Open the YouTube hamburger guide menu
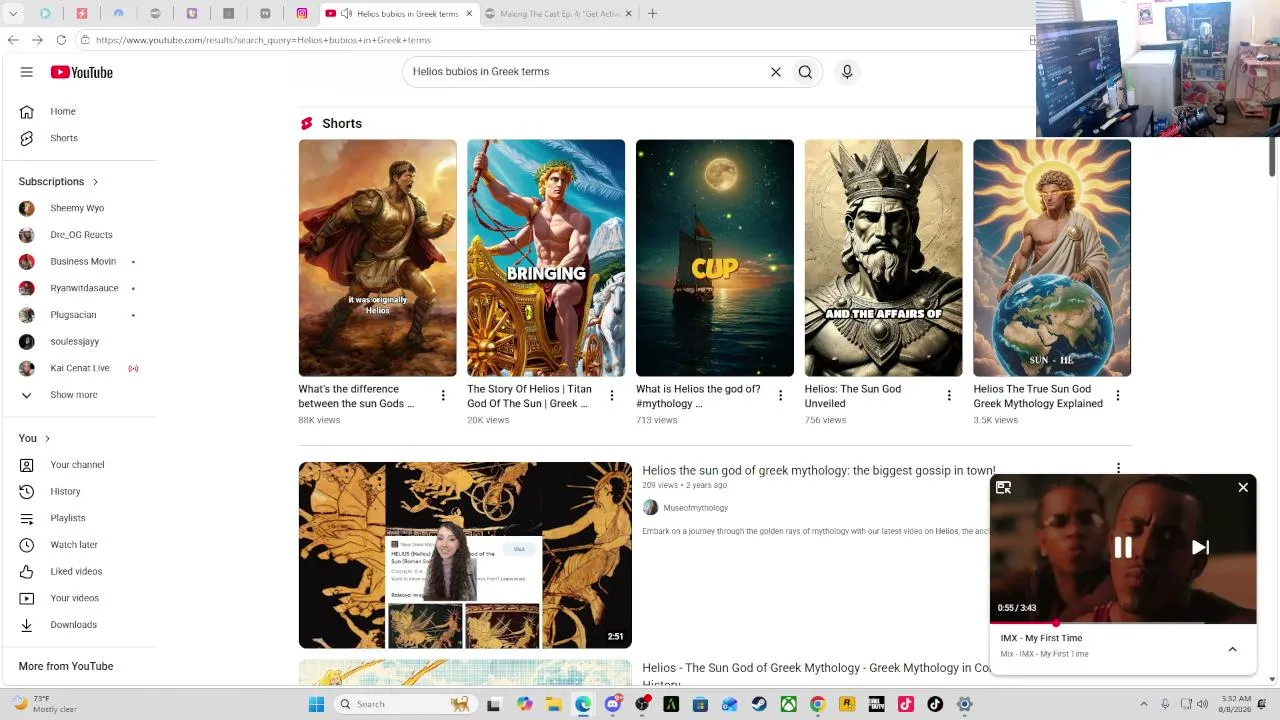The width and height of the screenshot is (1280, 720). pos(27,72)
